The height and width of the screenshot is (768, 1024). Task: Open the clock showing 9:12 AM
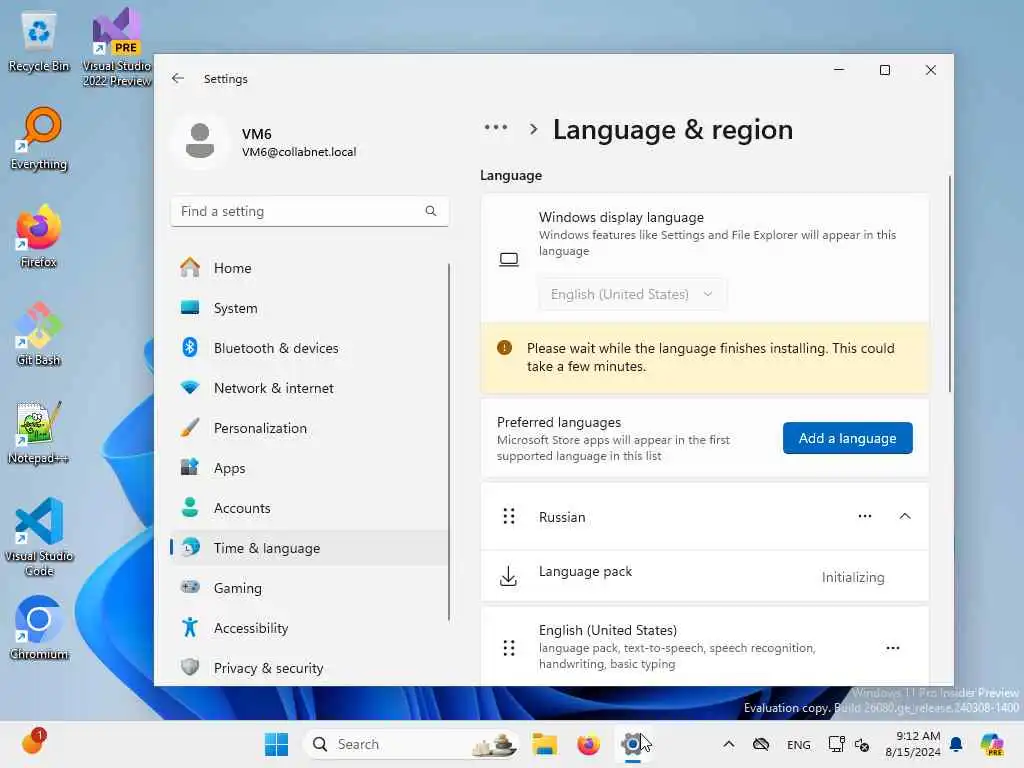point(912,744)
